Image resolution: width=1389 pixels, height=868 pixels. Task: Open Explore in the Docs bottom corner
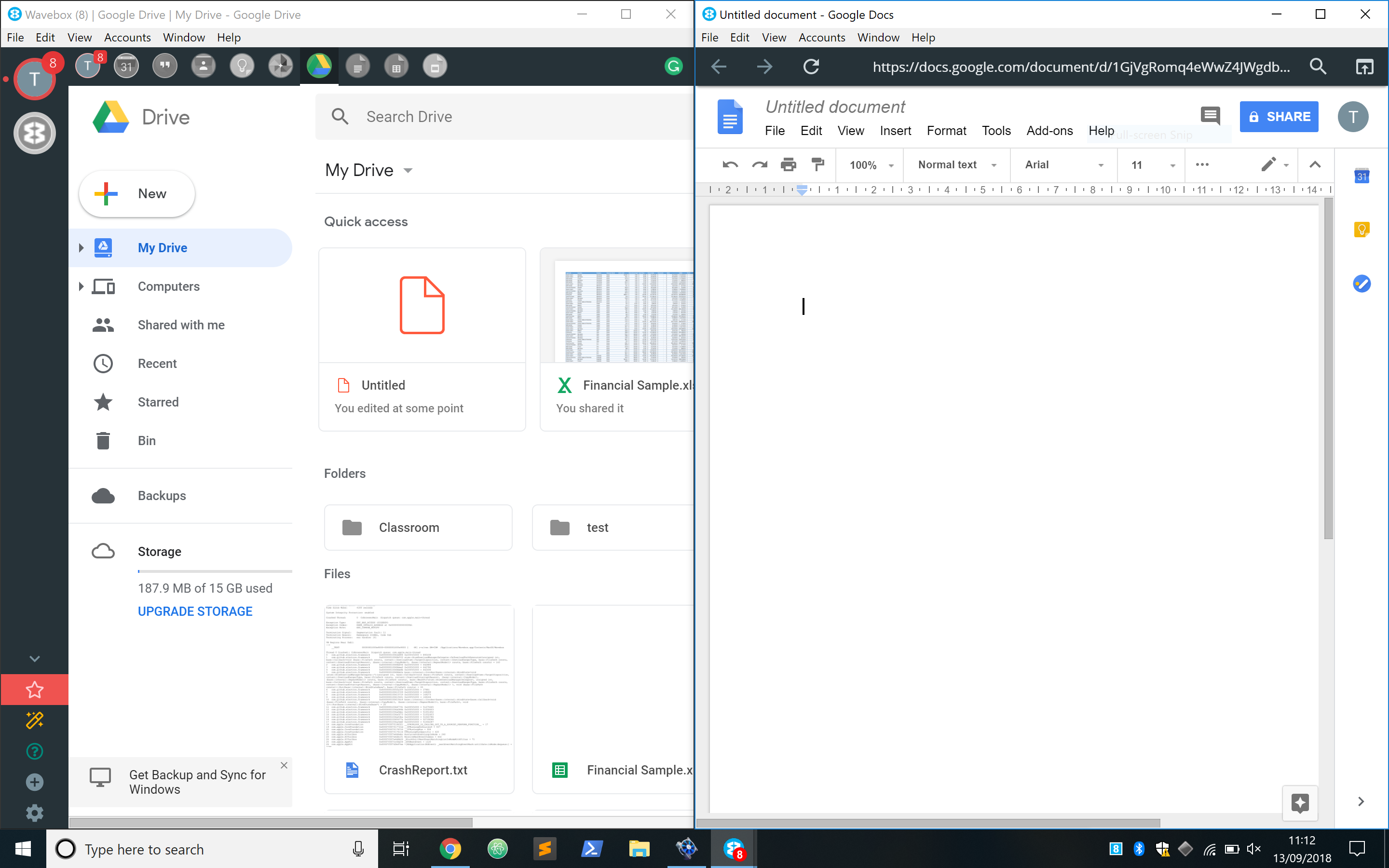pyautogui.click(x=1300, y=803)
